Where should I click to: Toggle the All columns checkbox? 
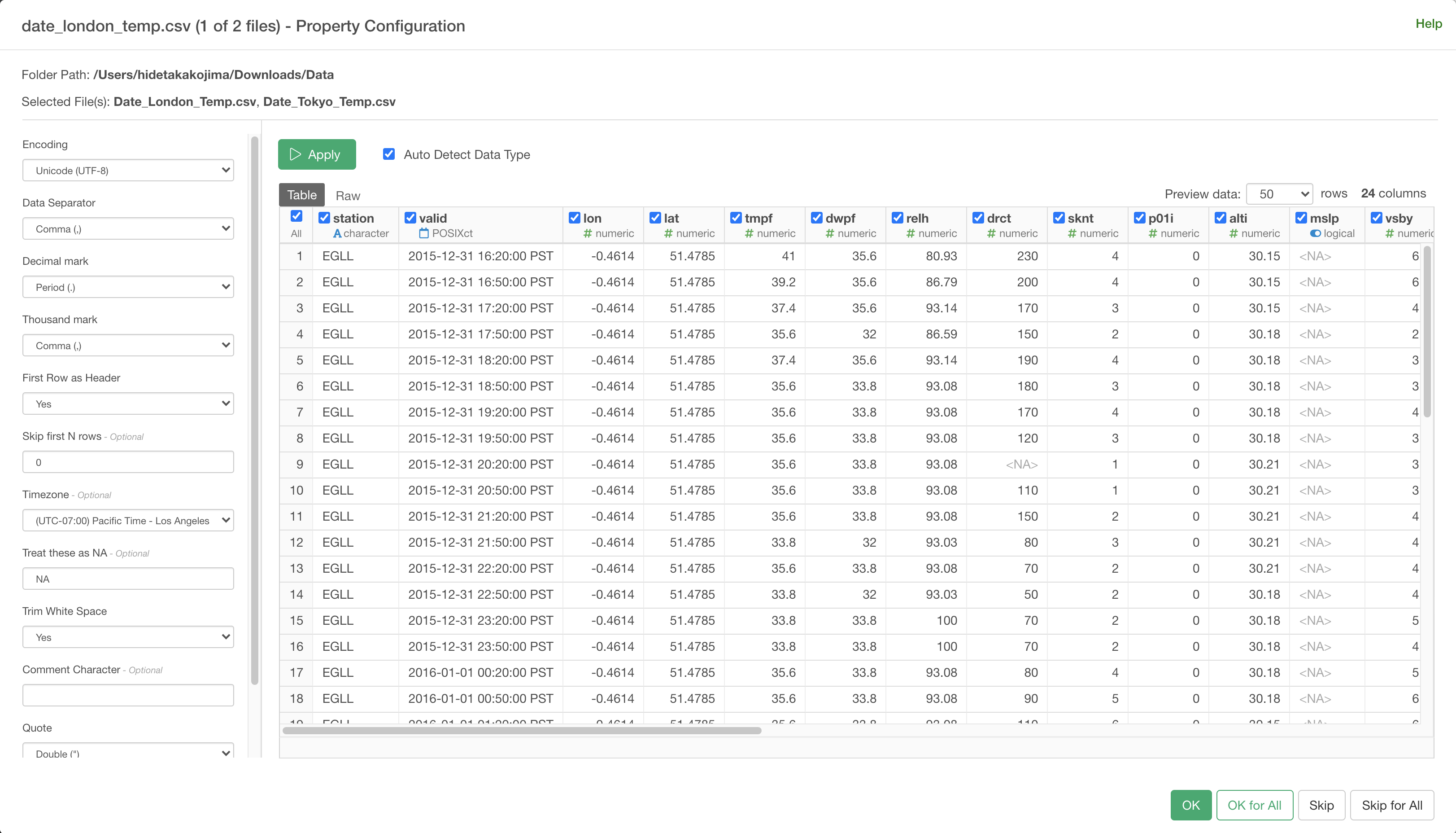pyautogui.click(x=296, y=216)
